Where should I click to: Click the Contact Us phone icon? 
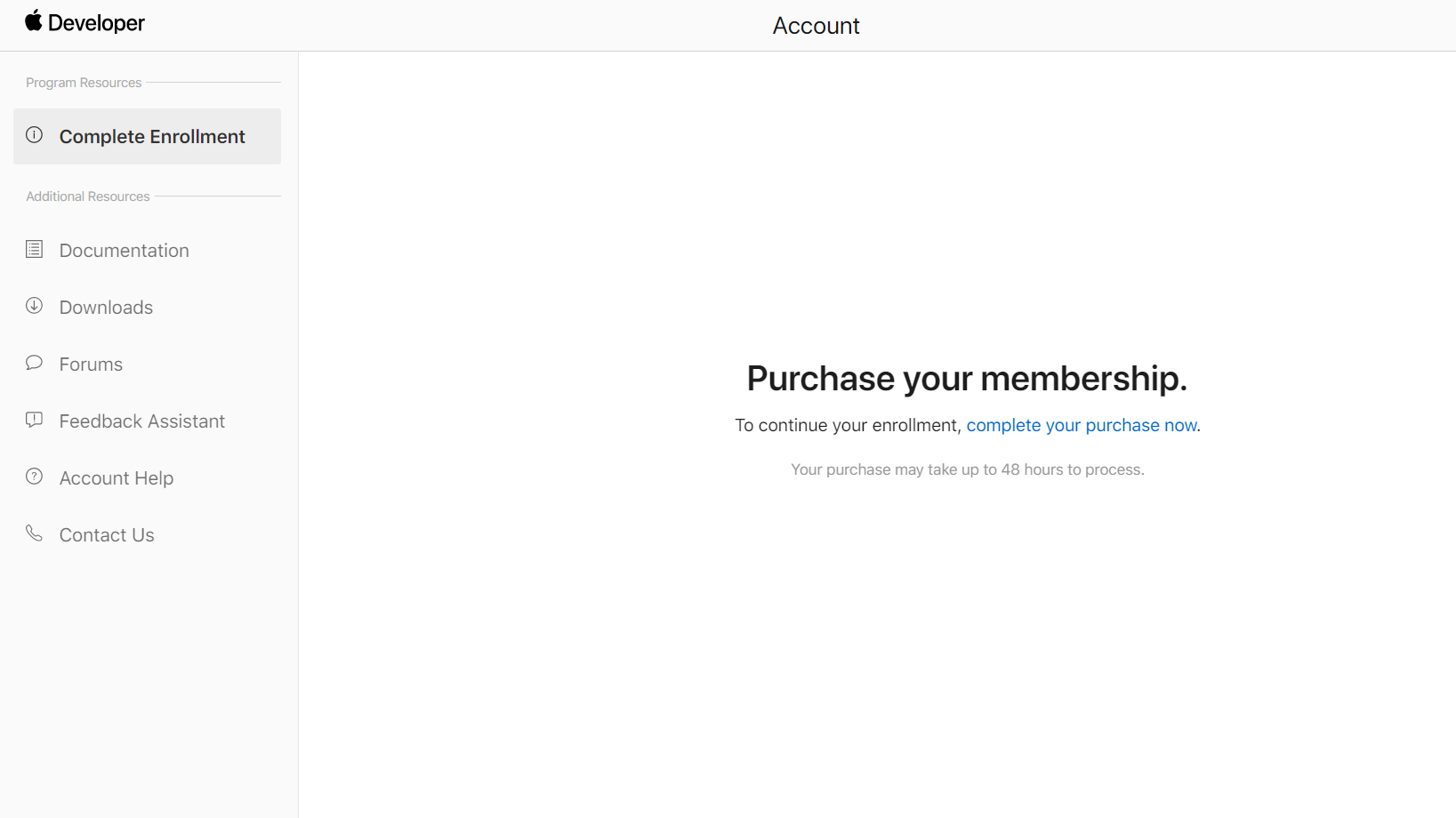pyautogui.click(x=35, y=533)
